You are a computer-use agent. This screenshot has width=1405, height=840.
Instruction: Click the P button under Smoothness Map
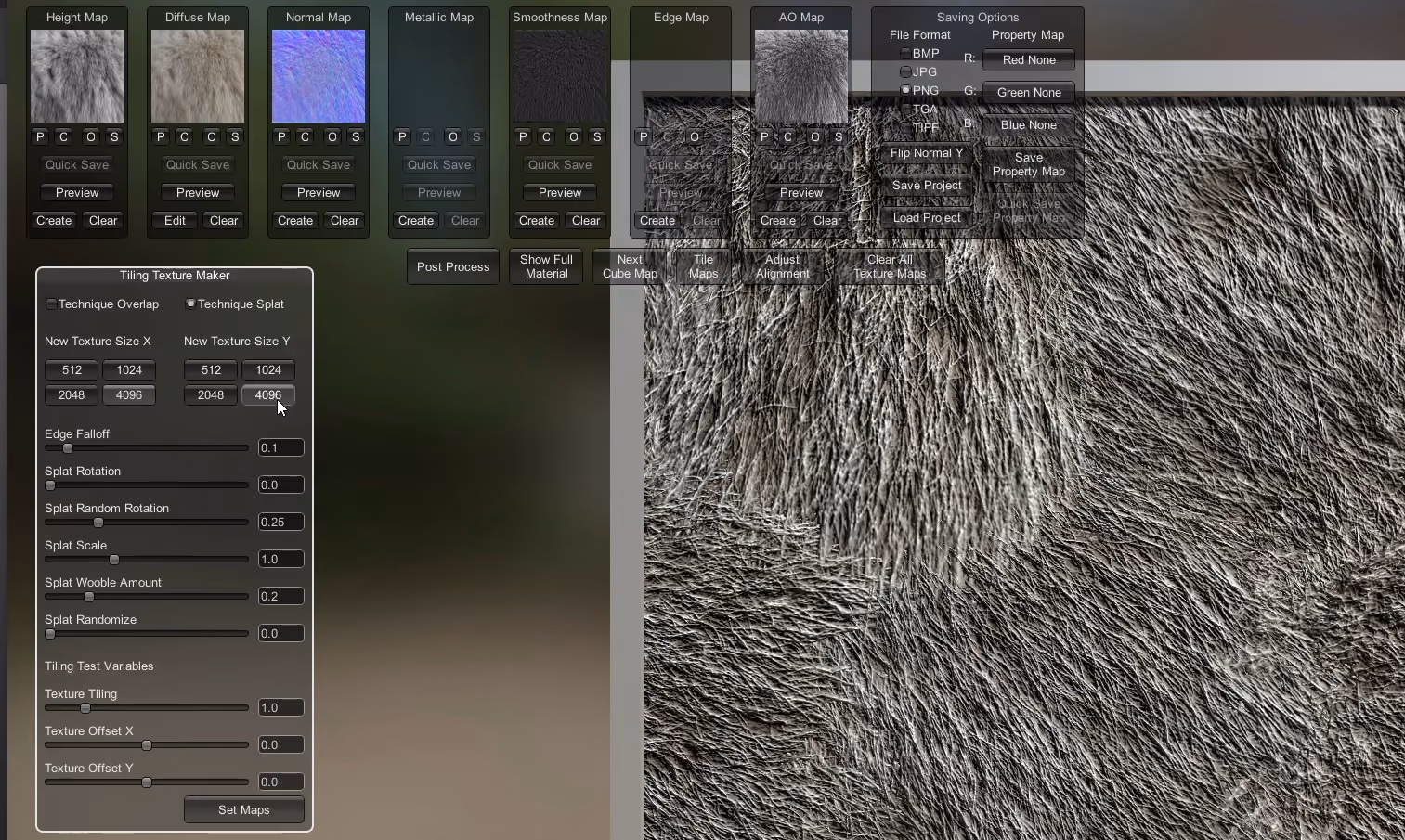tap(523, 136)
